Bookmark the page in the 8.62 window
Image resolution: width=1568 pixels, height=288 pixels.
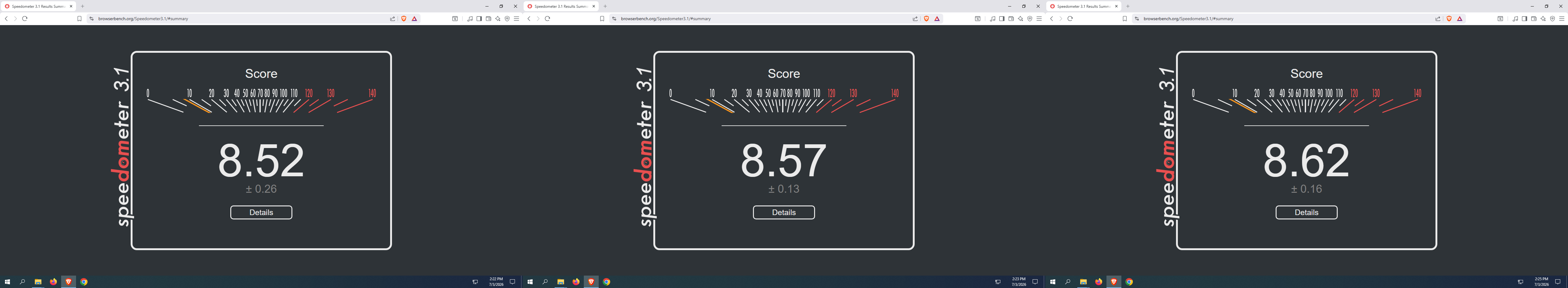pos(1125,19)
